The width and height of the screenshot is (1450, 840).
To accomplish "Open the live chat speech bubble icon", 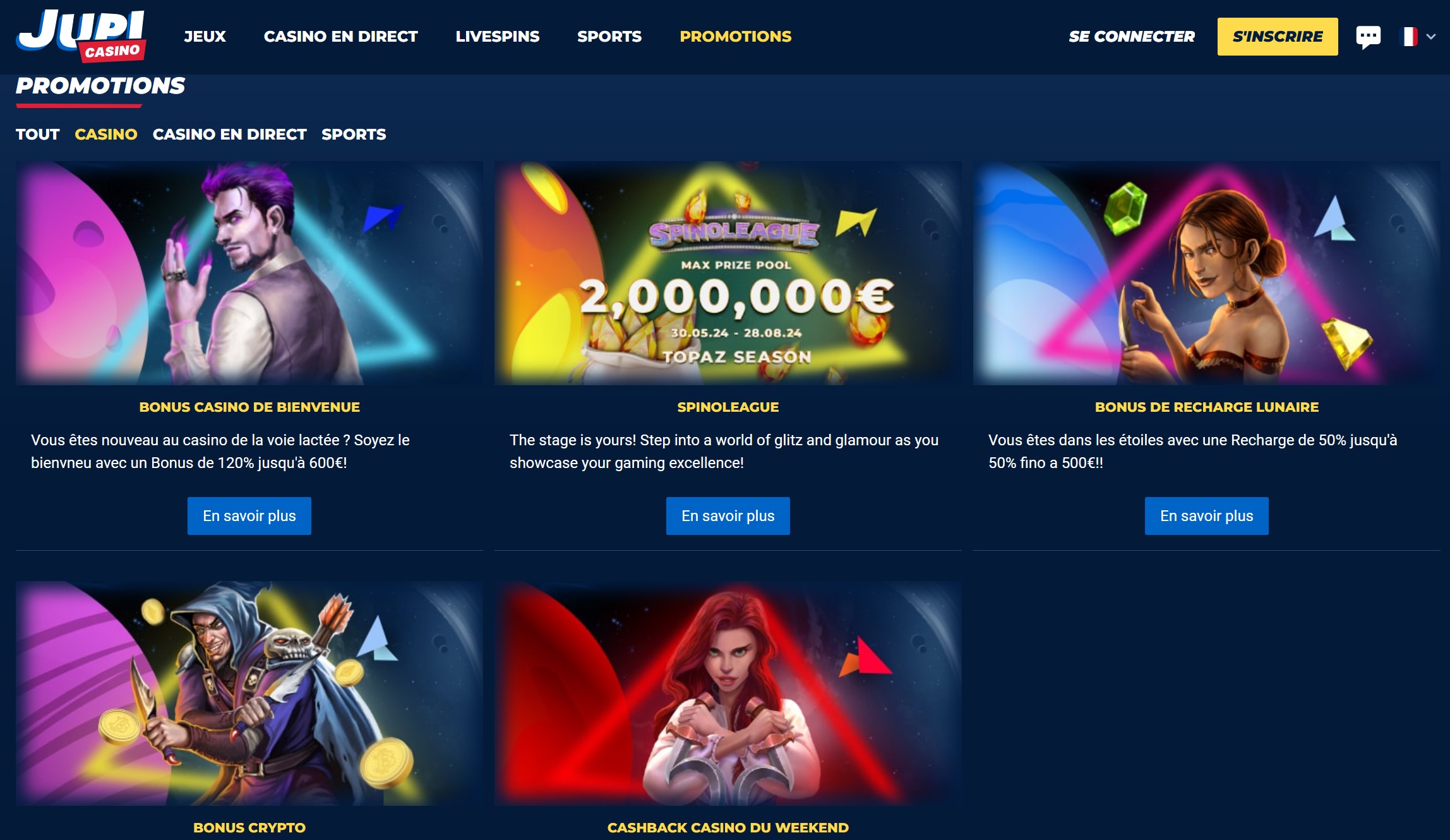I will tap(1368, 37).
